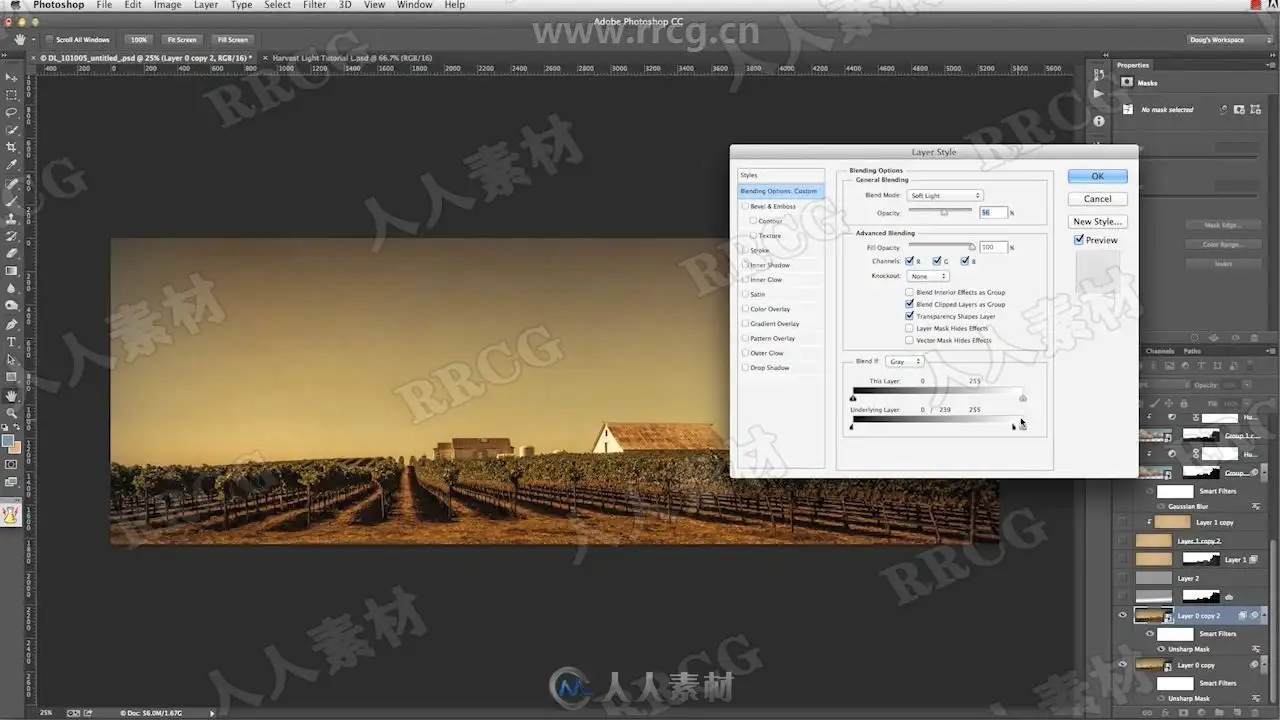Open the File menu
The image size is (1280, 720).
point(104,5)
